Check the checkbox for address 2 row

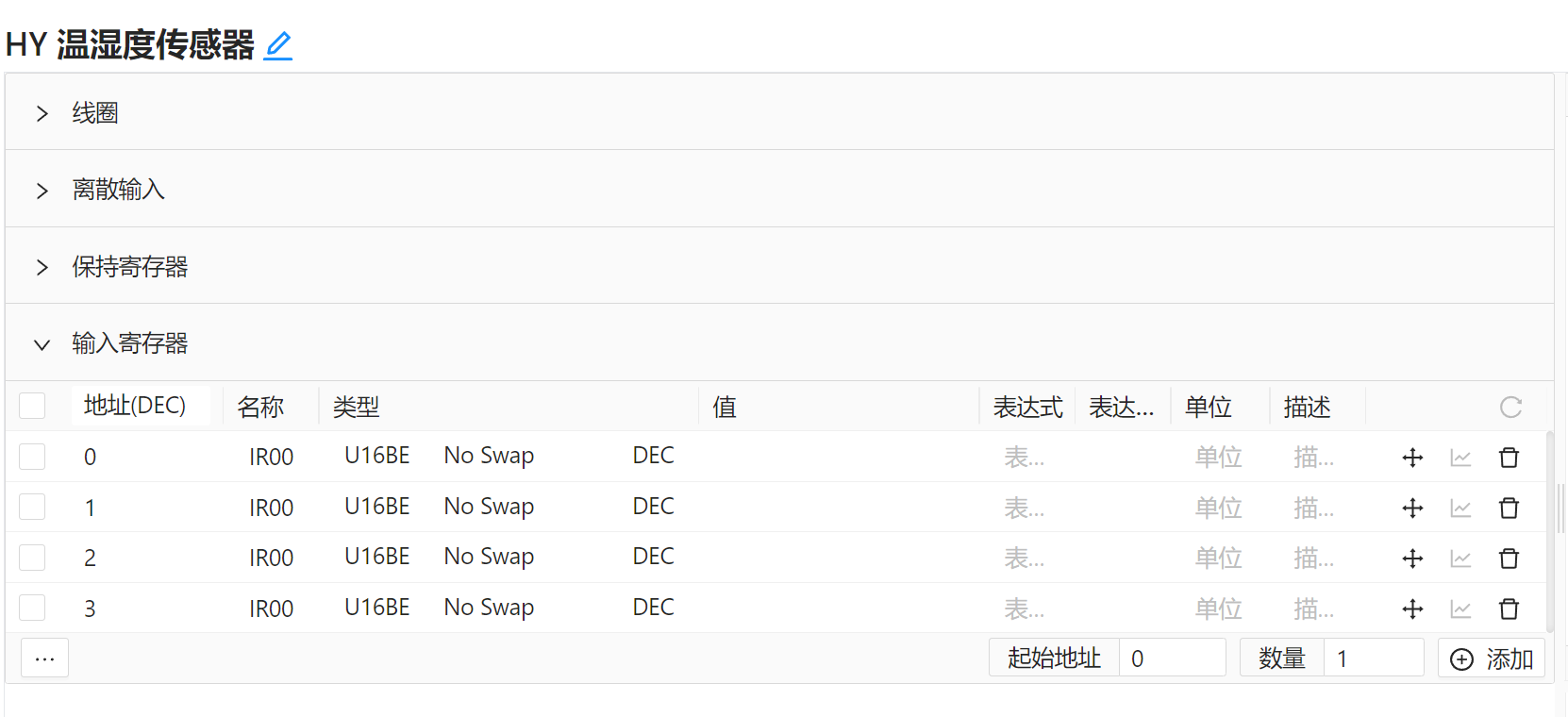[32, 558]
